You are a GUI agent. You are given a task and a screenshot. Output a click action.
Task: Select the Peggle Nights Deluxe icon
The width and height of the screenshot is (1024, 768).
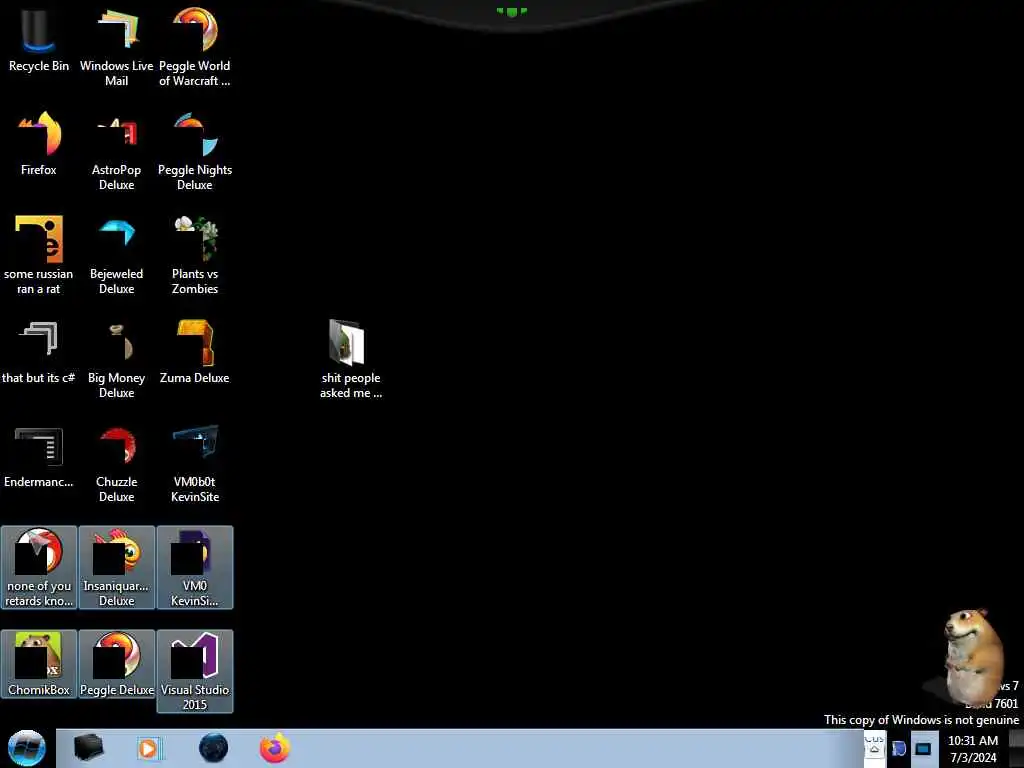[x=195, y=150]
